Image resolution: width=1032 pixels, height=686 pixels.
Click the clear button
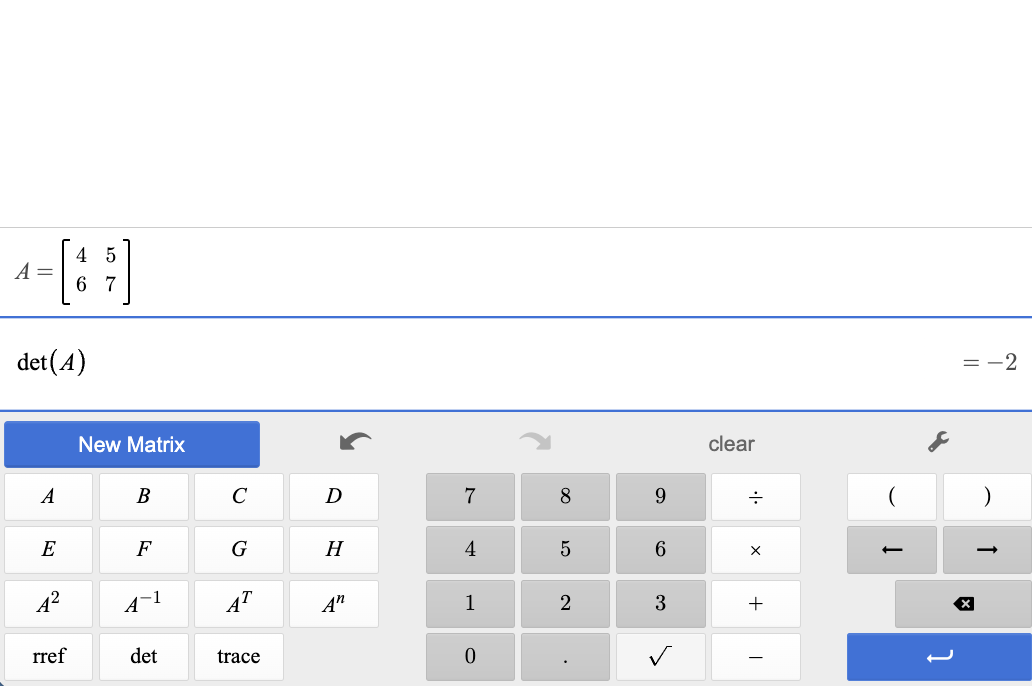(x=731, y=444)
